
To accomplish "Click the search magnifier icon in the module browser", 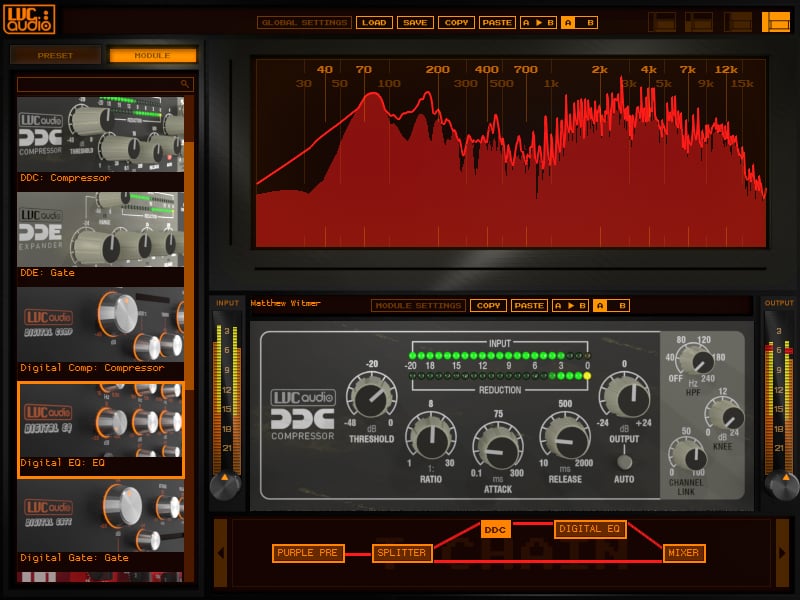I will 185,85.
